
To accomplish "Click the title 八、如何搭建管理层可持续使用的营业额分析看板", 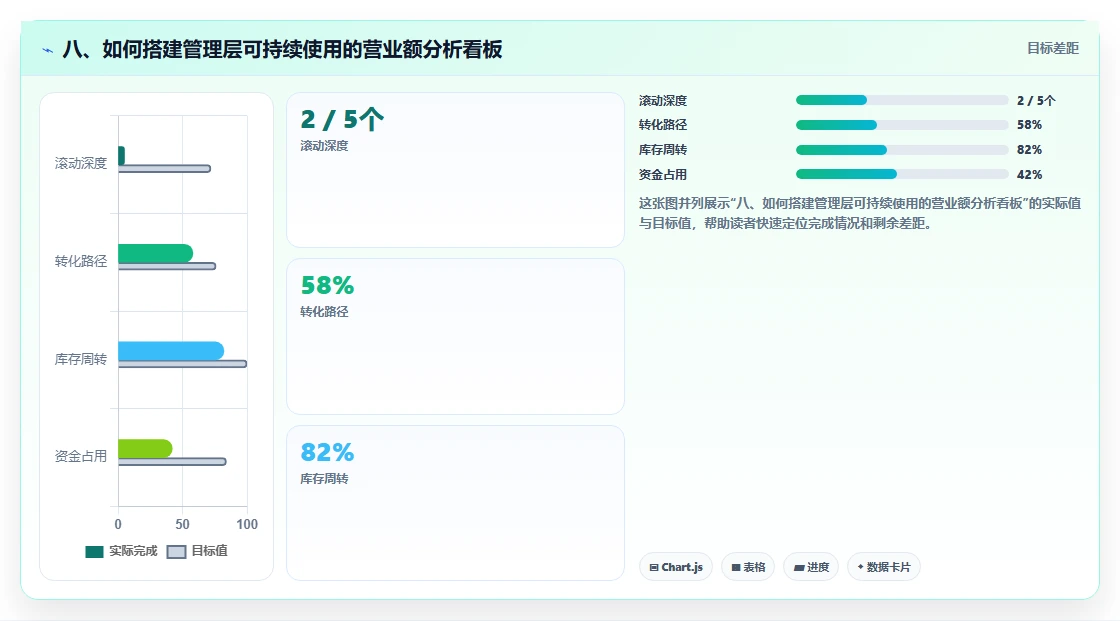I will [x=282, y=49].
